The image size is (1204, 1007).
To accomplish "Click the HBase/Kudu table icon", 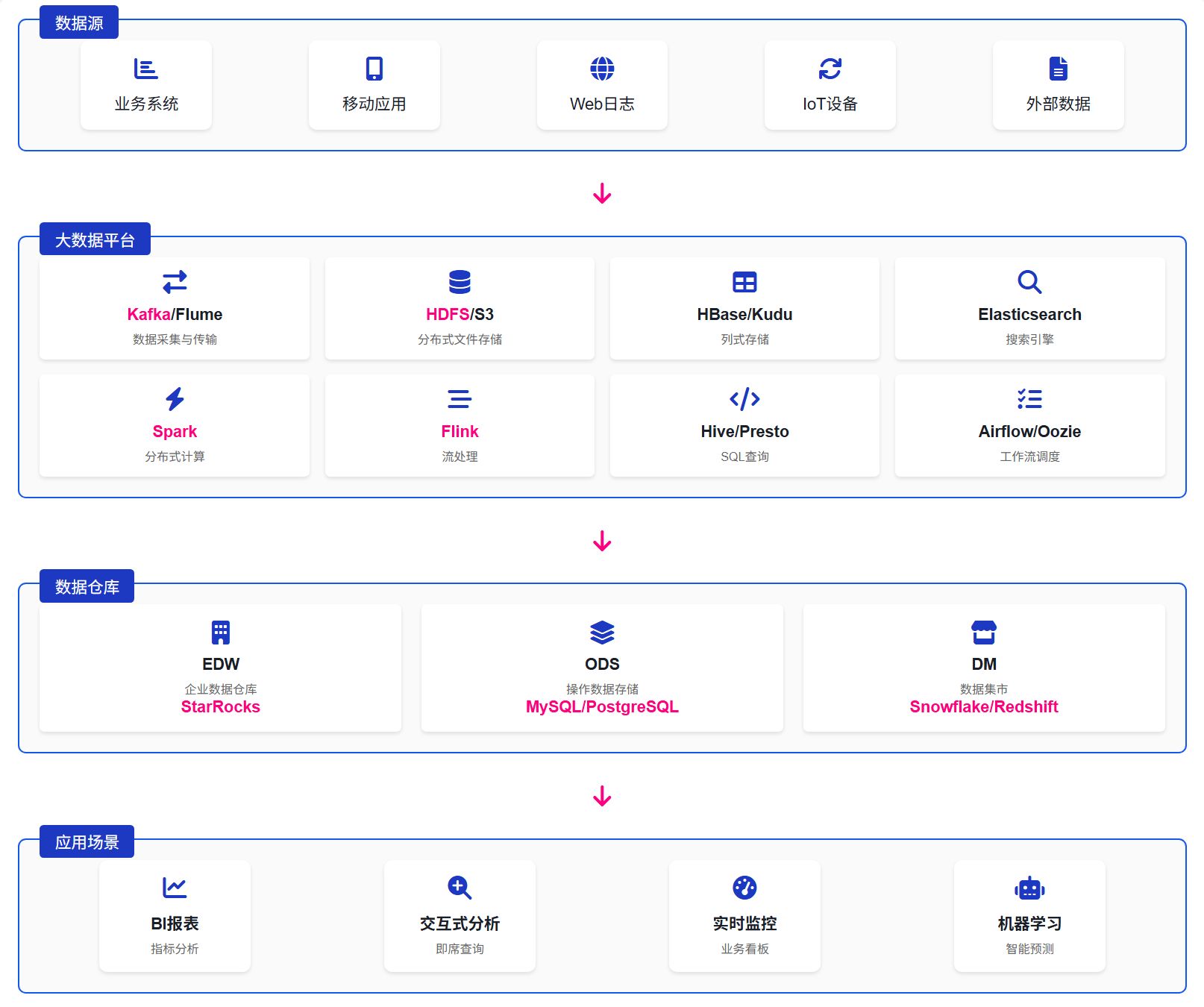I will pos(744,282).
